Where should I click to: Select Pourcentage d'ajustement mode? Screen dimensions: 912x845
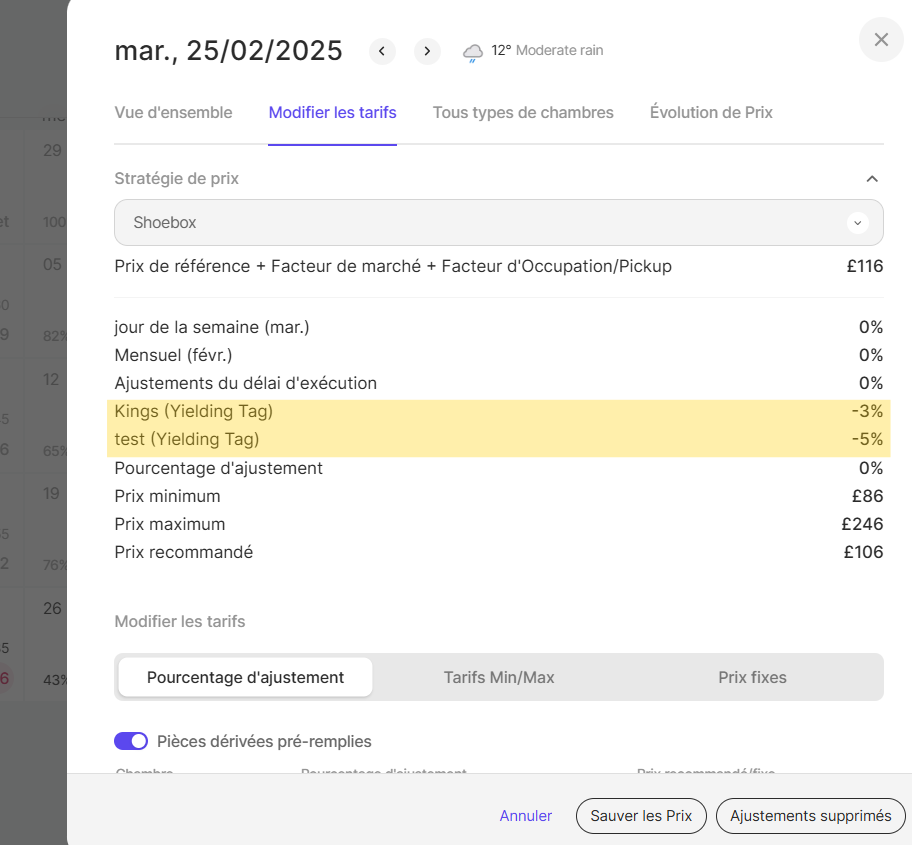(x=245, y=677)
